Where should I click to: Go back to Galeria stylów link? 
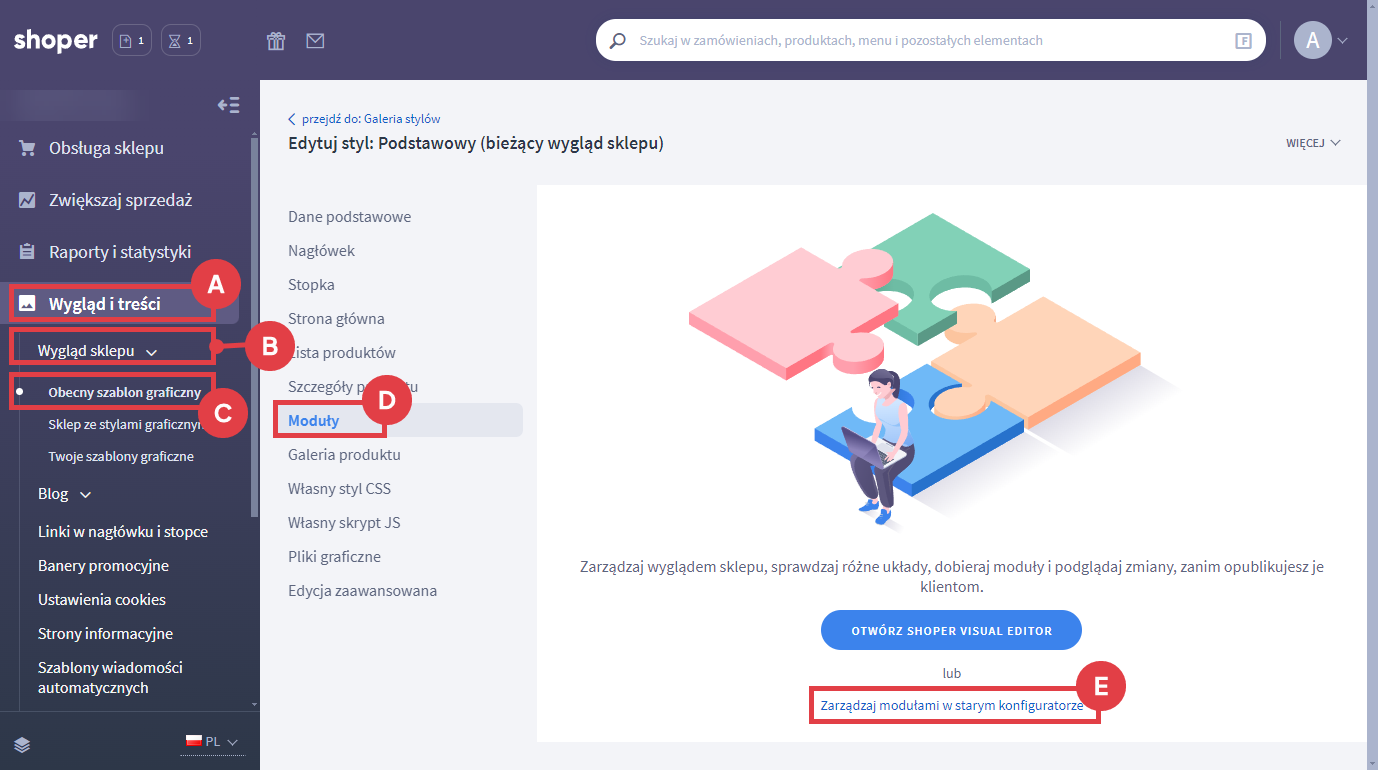(x=364, y=118)
